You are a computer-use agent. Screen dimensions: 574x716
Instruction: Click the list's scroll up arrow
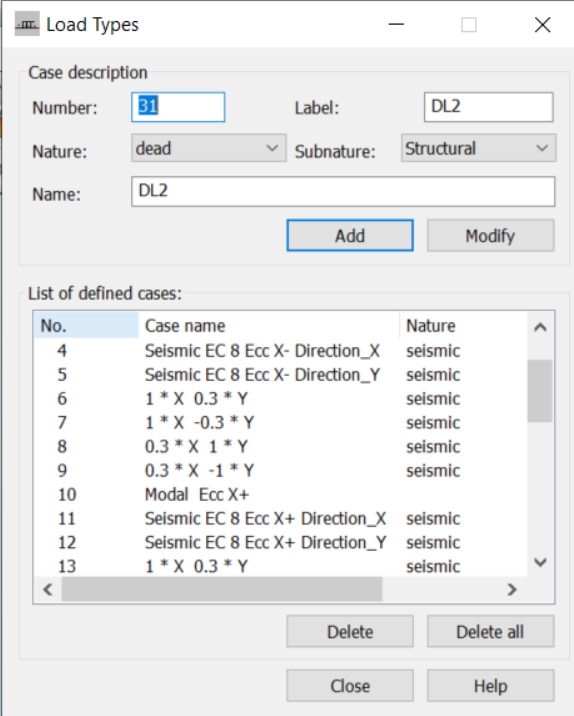541,327
